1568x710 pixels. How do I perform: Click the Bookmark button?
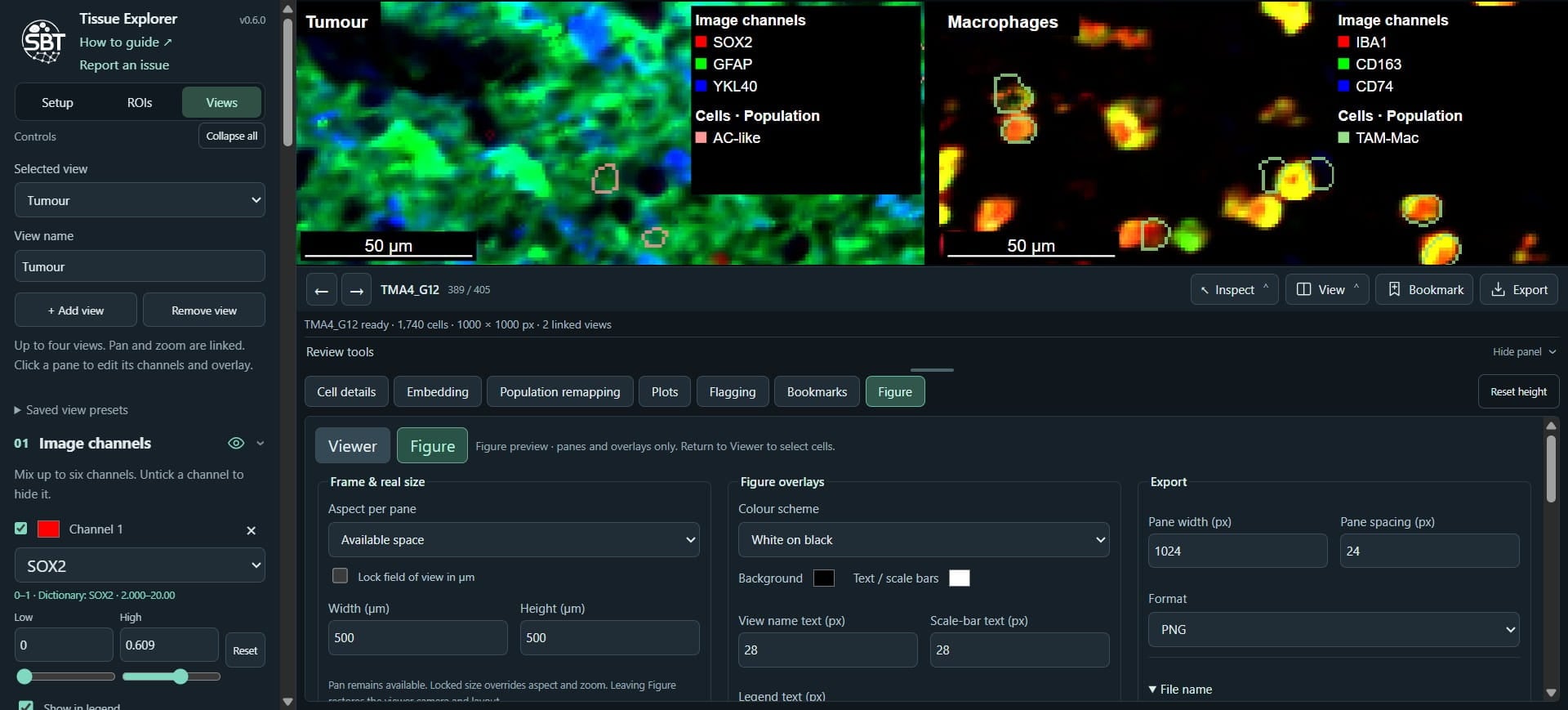pyautogui.click(x=1424, y=289)
